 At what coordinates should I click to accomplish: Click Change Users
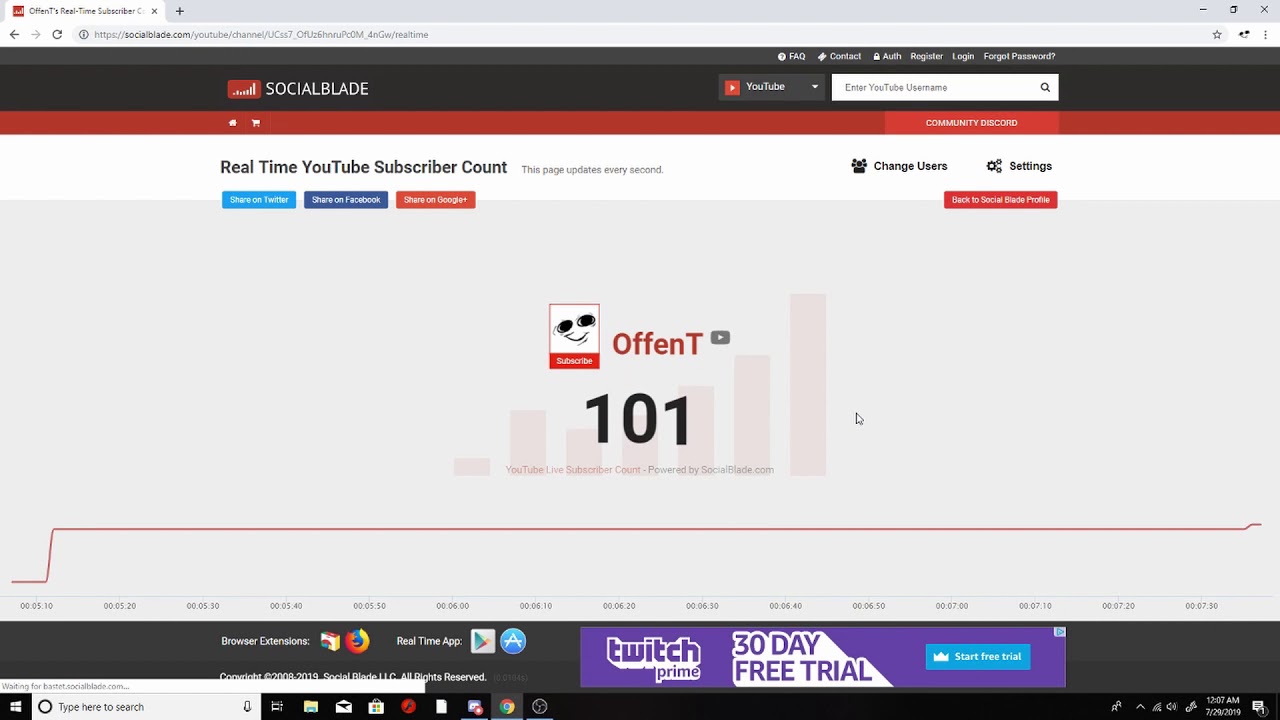pos(899,166)
